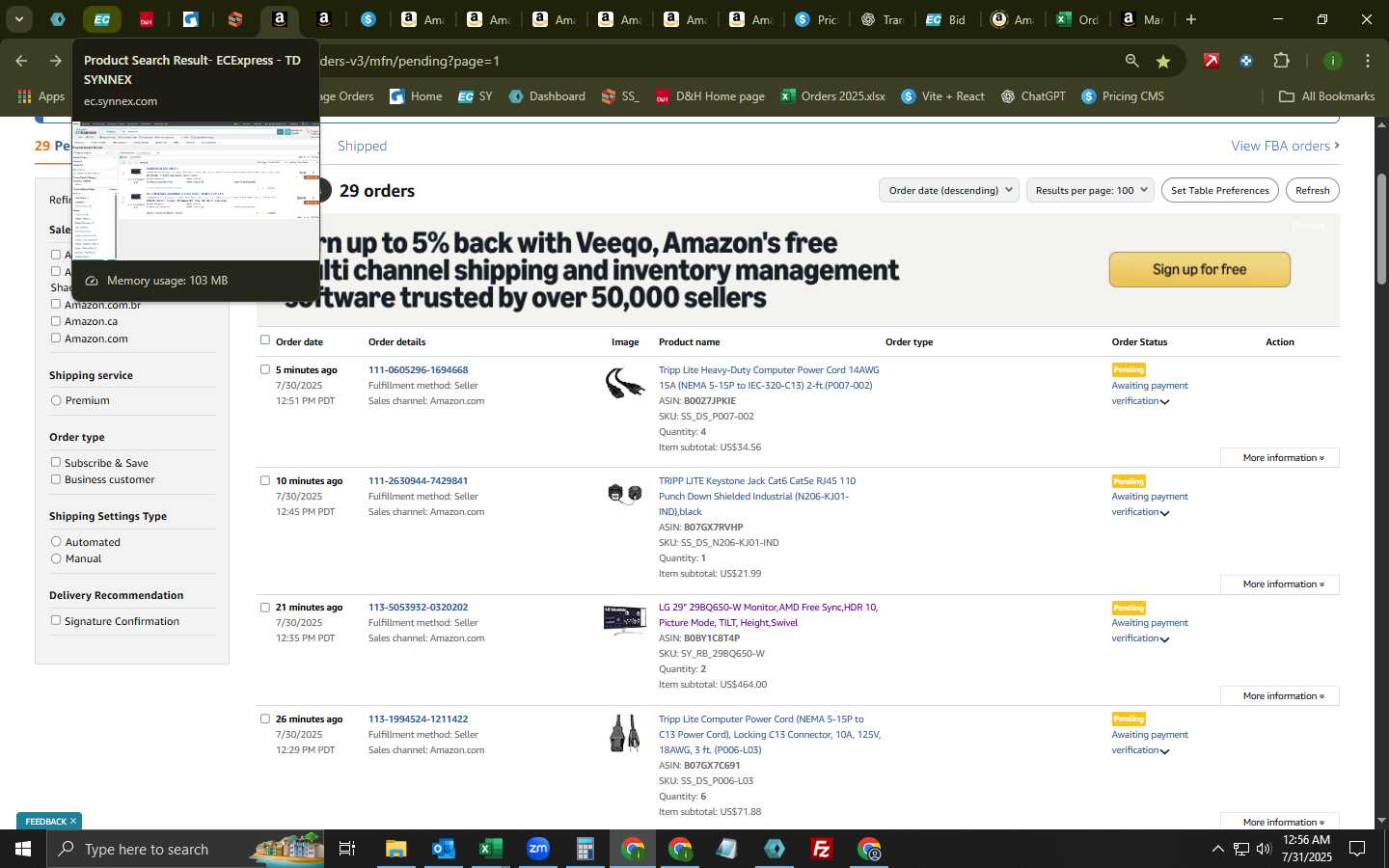Viewport: 1389px width, 868px height.
Task: Open the Ord Excel browser tab
Action: (x=1077, y=19)
